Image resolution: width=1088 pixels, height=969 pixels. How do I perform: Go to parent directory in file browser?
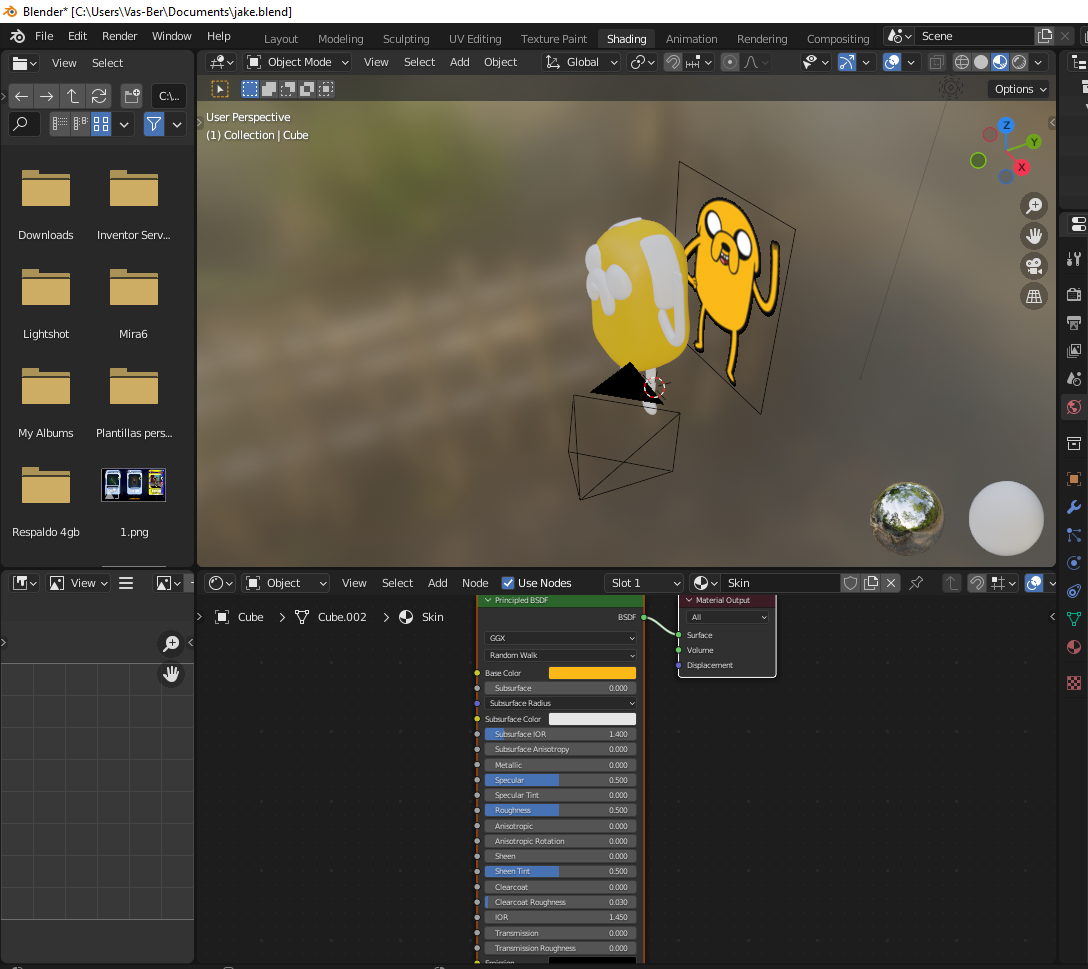tap(73, 96)
